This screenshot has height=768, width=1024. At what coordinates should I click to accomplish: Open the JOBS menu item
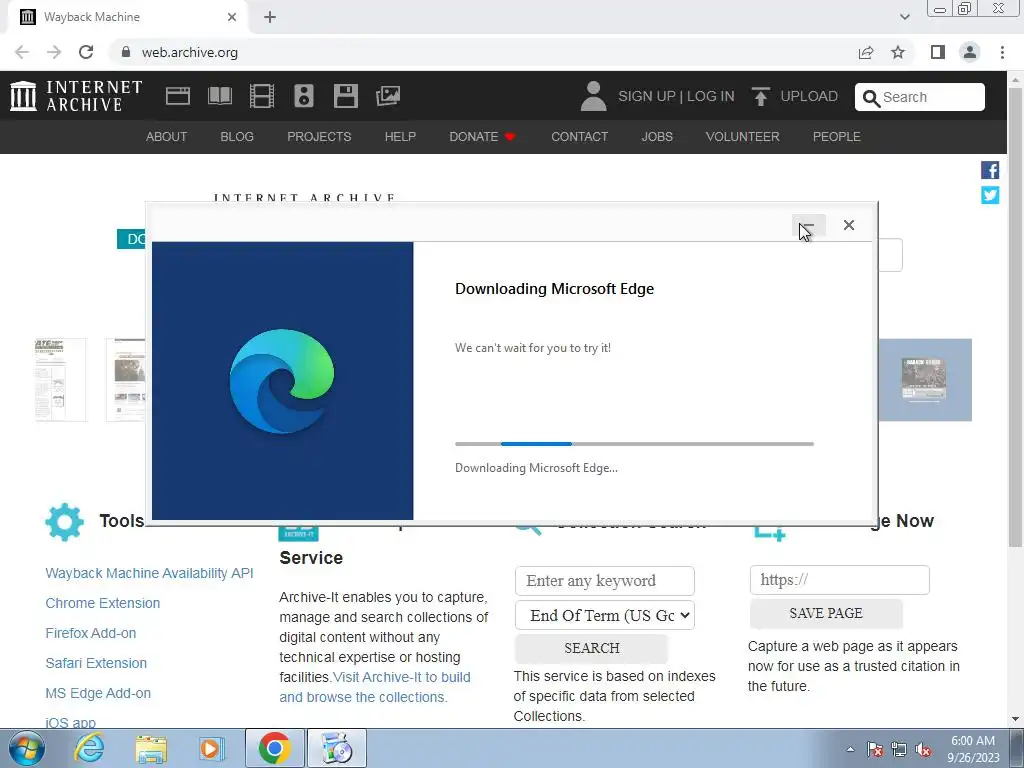click(x=657, y=136)
